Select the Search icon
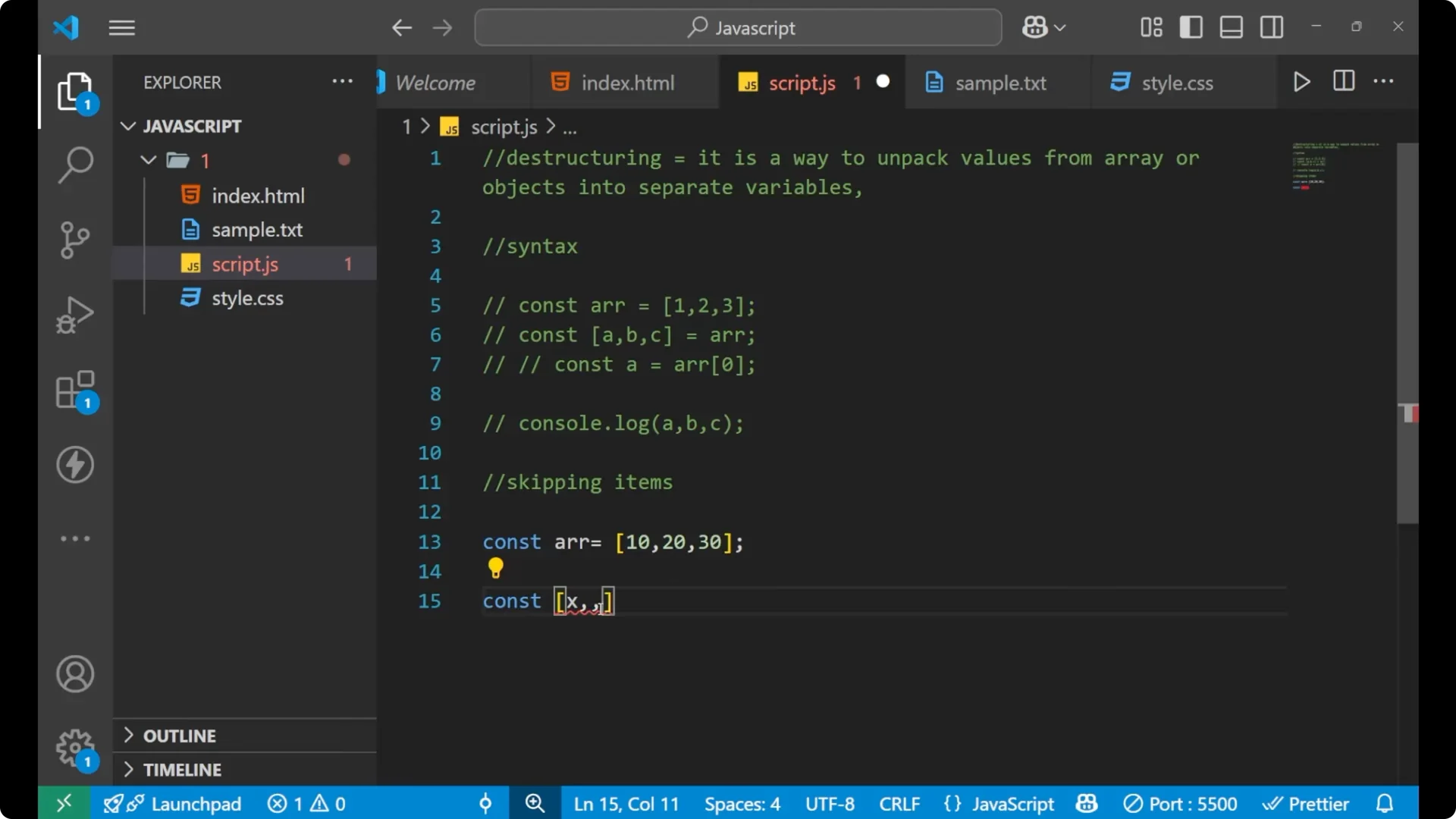1456x819 pixels. [x=75, y=164]
